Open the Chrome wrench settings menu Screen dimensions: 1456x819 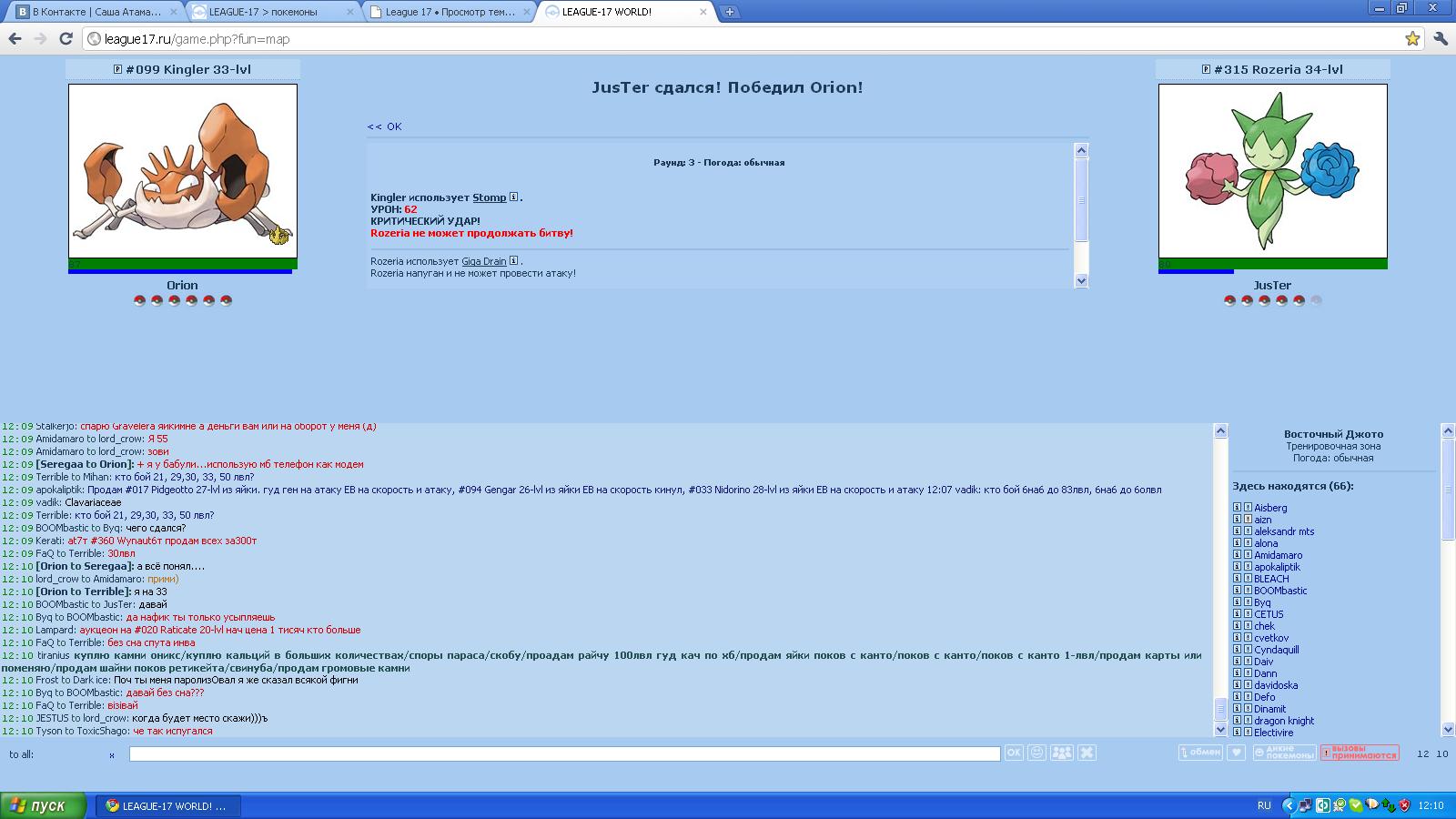point(1440,38)
